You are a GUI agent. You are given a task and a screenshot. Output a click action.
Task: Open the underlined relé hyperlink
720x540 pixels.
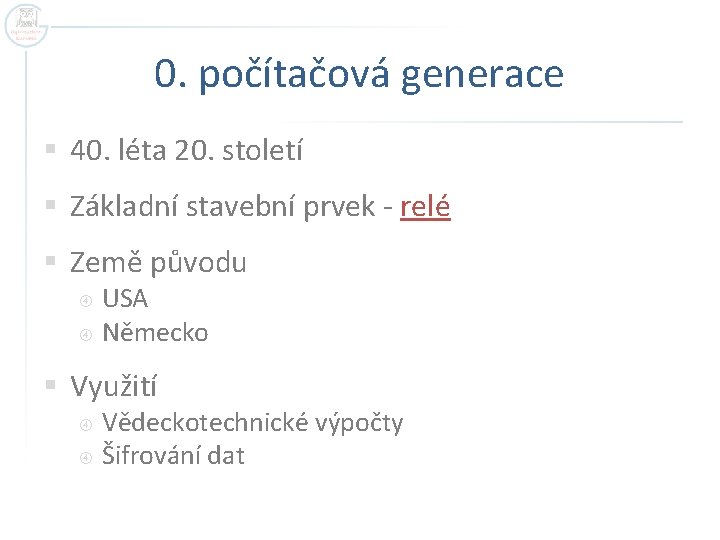pos(425,207)
